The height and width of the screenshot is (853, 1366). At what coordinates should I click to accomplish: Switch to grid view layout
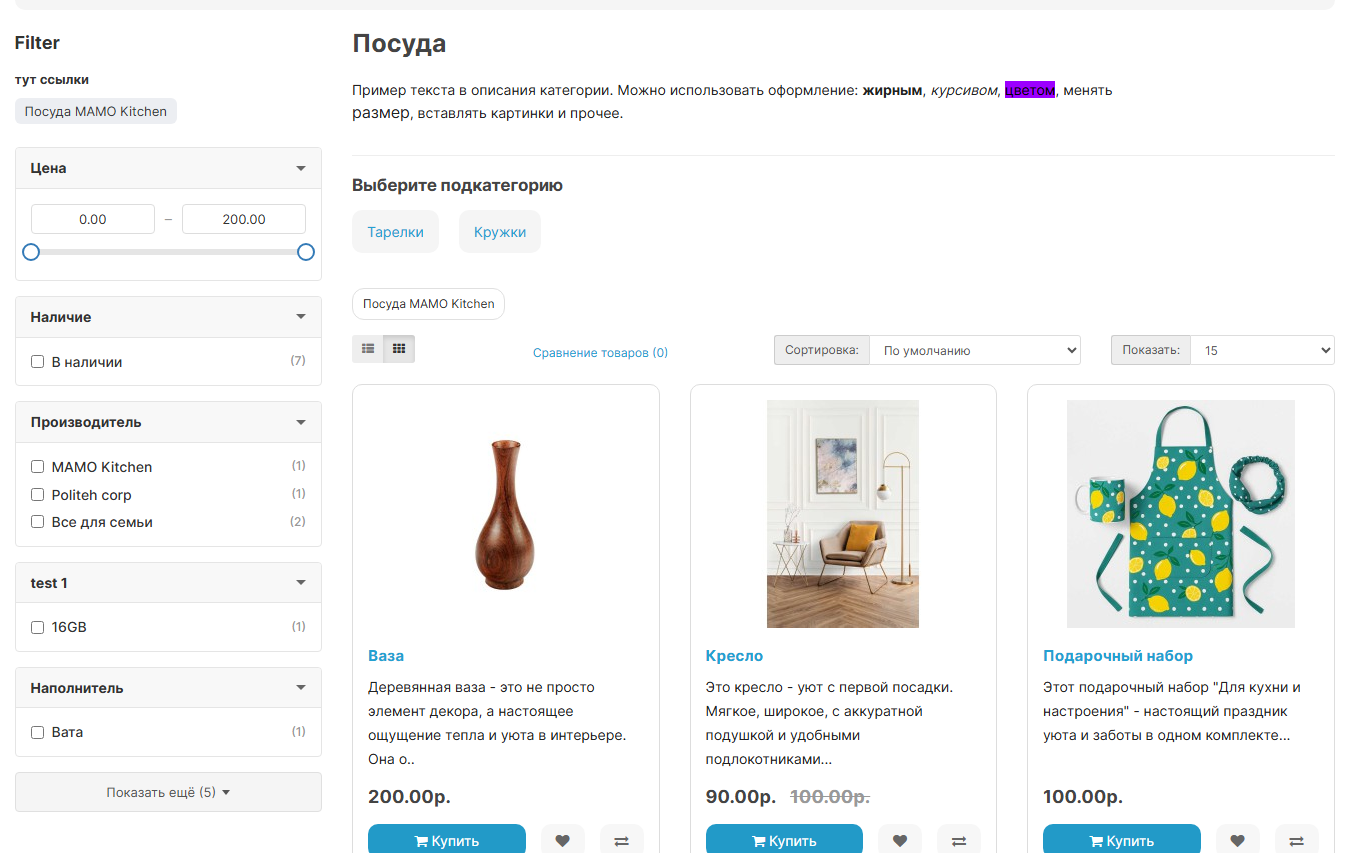399,349
